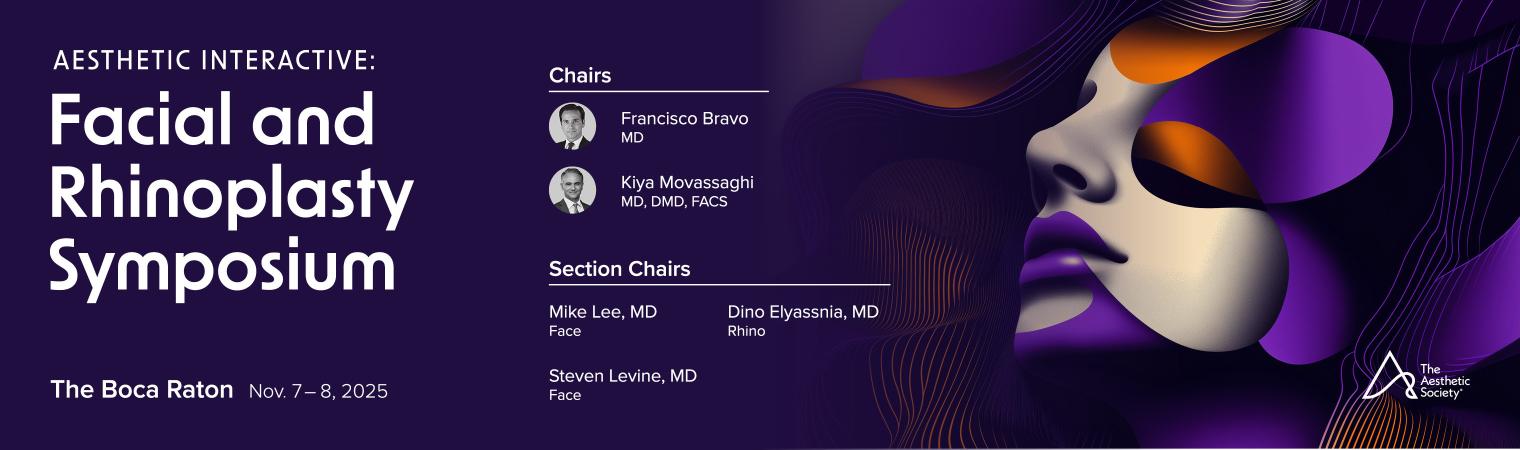Click the Section Chairs heading
This screenshot has height=450, width=1520.
point(619,269)
